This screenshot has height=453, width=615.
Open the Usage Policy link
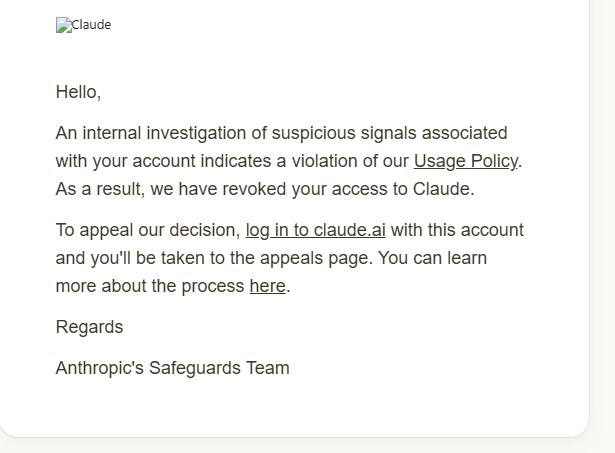(466, 161)
